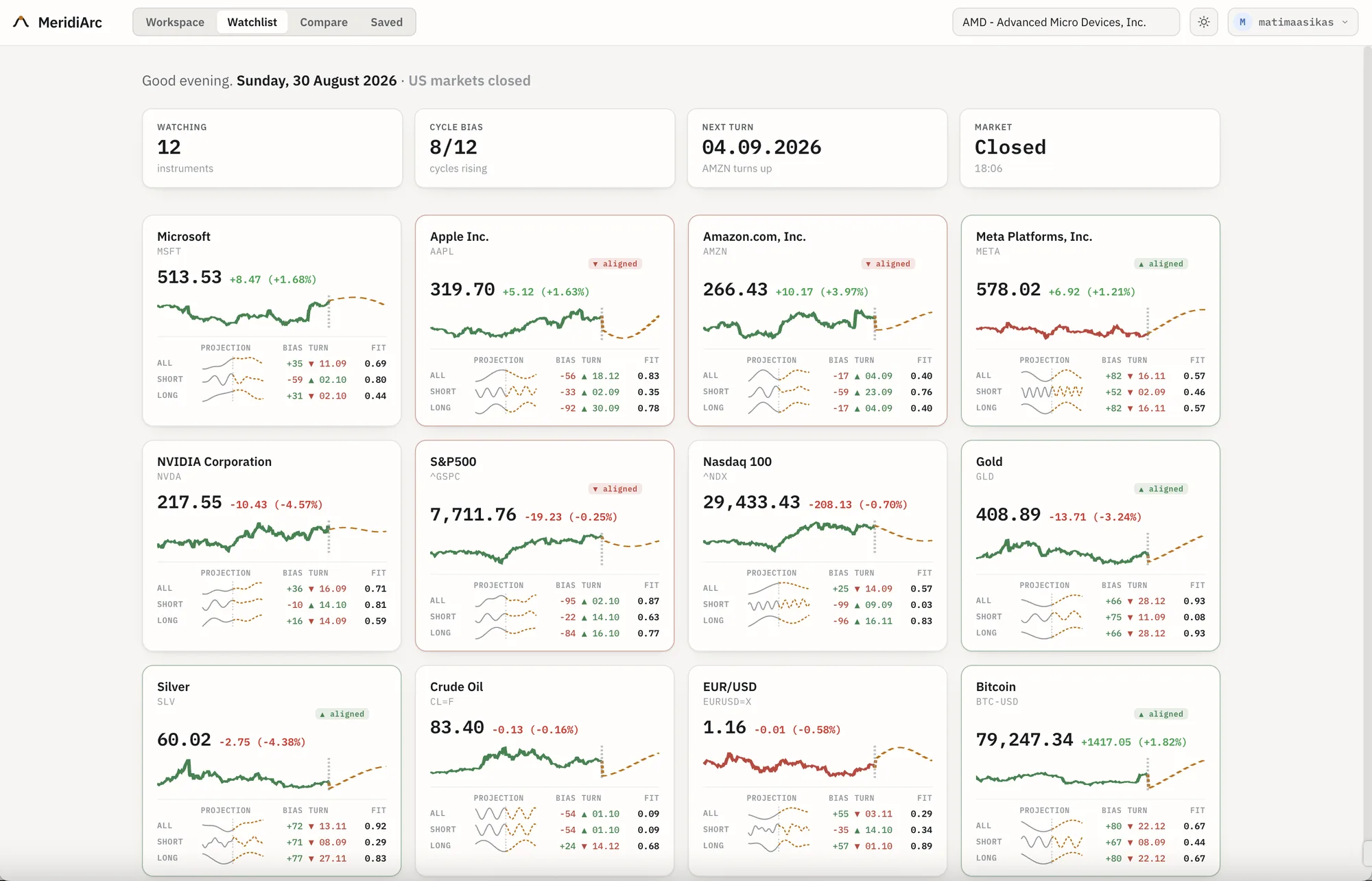The image size is (1372, 881).
Task: Click S&P500 ALL fit value 0.87
Action: pyautogui.click(x=648, y=601)
